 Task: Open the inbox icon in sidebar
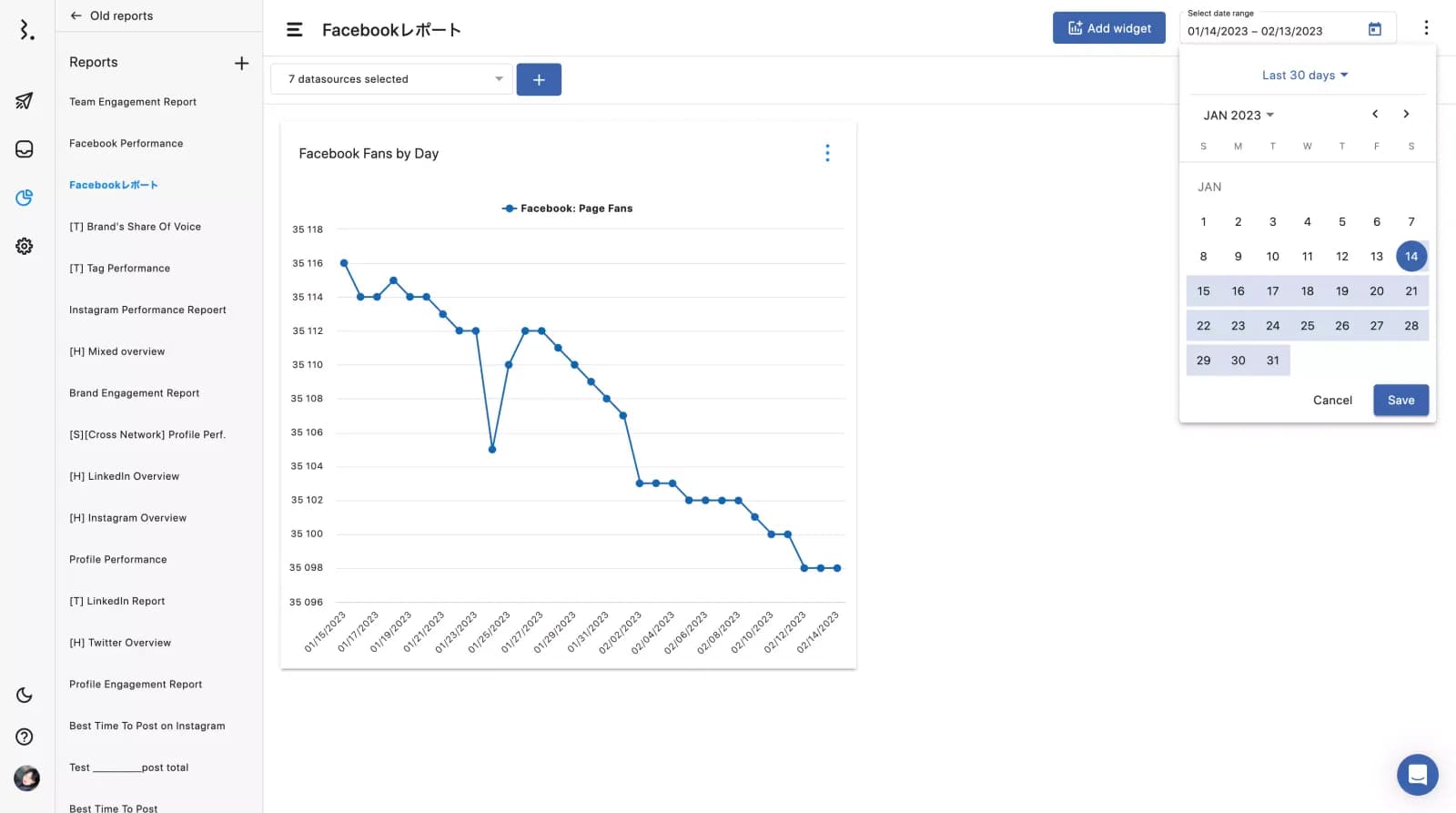tap(25, 149)
